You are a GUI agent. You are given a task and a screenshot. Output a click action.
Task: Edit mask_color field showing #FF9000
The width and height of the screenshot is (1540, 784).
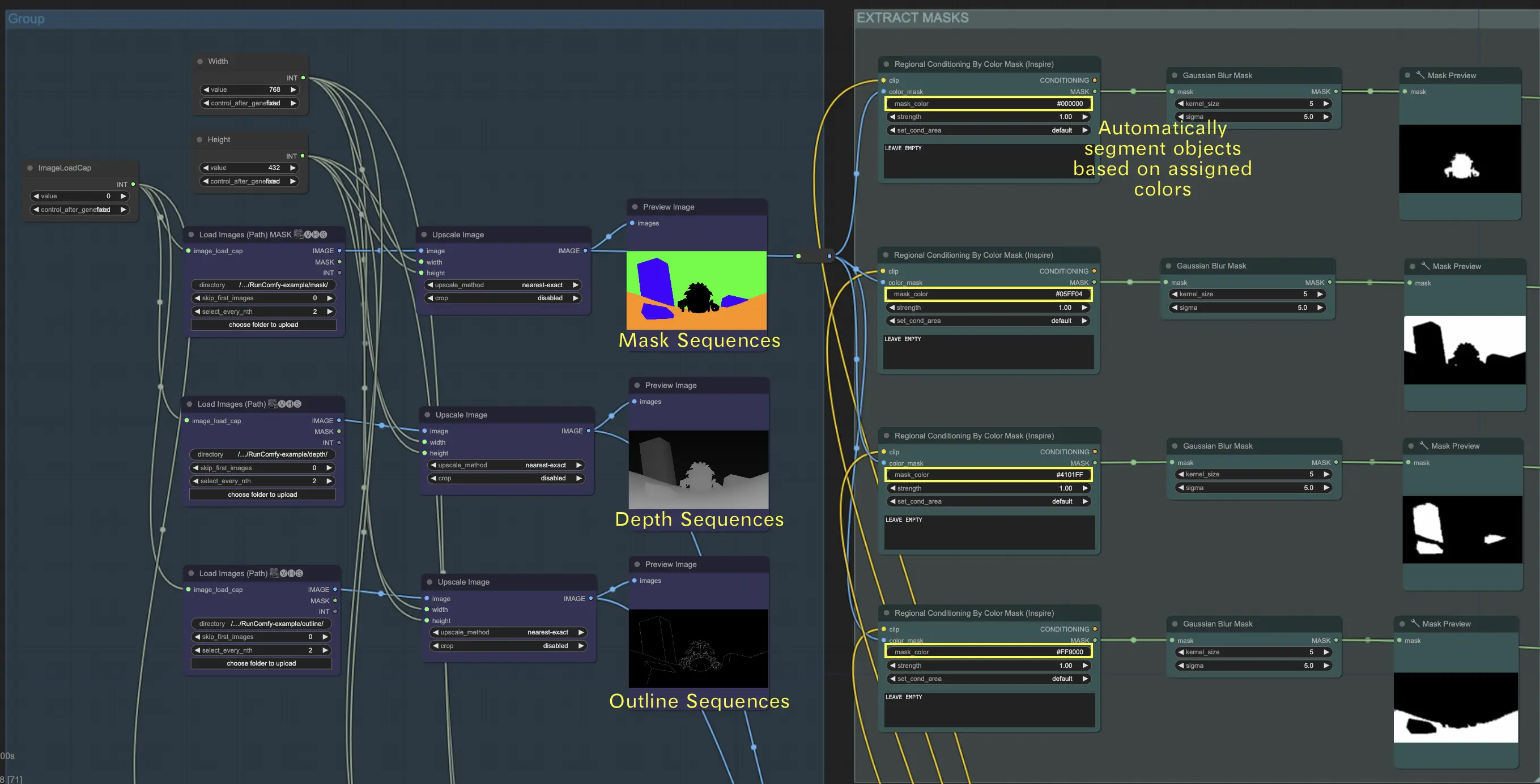click(988, 653)
